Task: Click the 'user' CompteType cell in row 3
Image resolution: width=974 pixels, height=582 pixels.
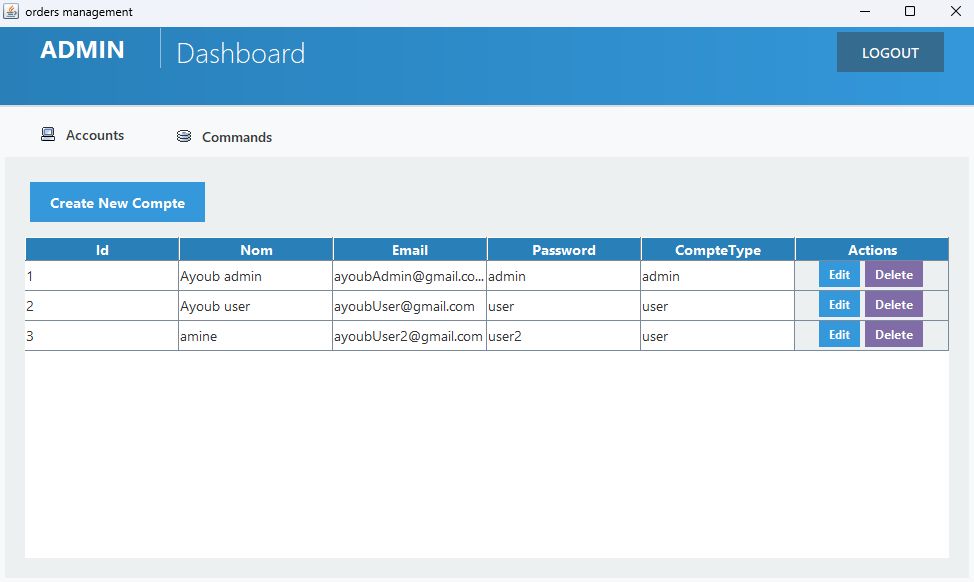Action: pyautogui.click(x=717, y=335)
